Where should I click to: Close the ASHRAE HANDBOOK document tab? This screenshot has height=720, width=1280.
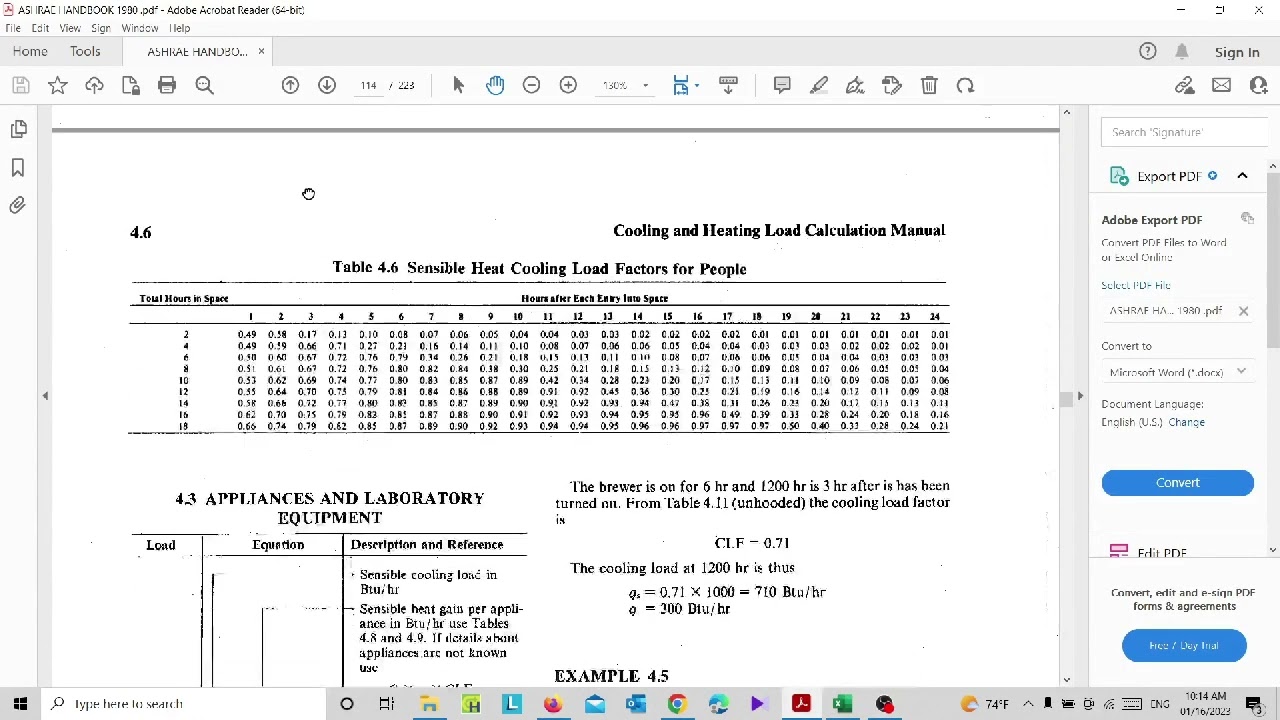click(261, 52)
